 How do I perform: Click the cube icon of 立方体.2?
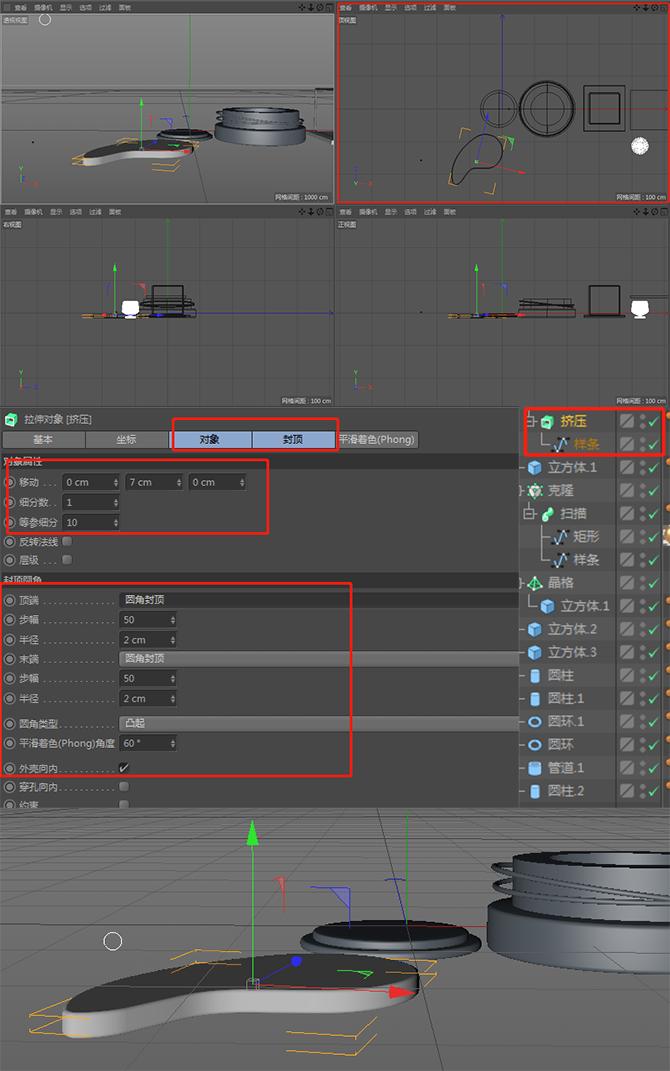tap(534, 629)
